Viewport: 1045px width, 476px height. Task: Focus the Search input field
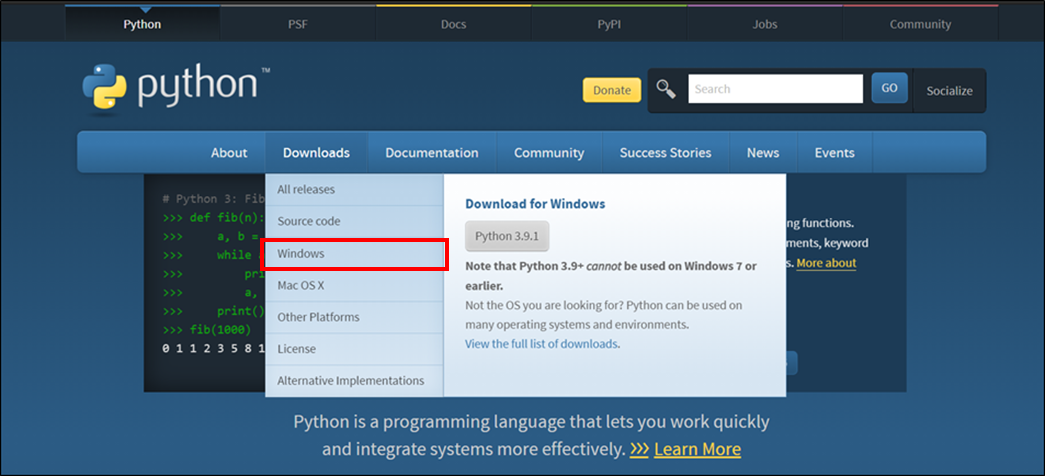[776, 89]
